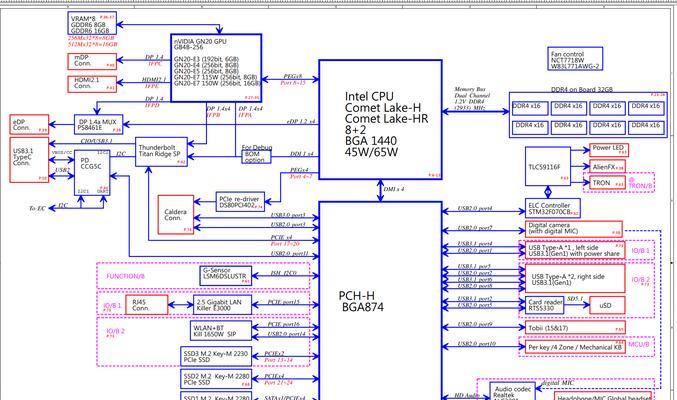Select the SSD3 M.2 Key-M 2230 block

tap(216, 356)
